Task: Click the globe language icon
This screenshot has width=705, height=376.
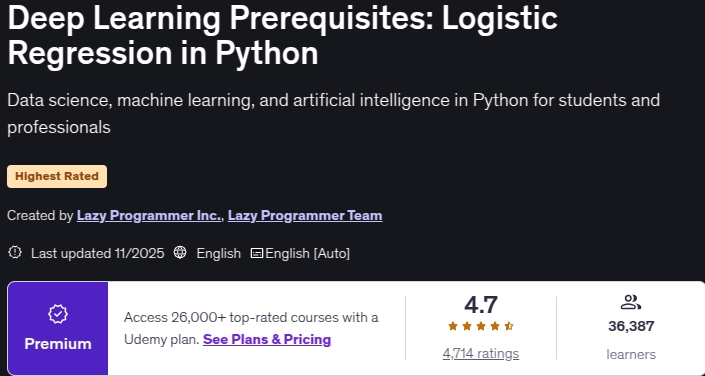Action: [180, 253]
